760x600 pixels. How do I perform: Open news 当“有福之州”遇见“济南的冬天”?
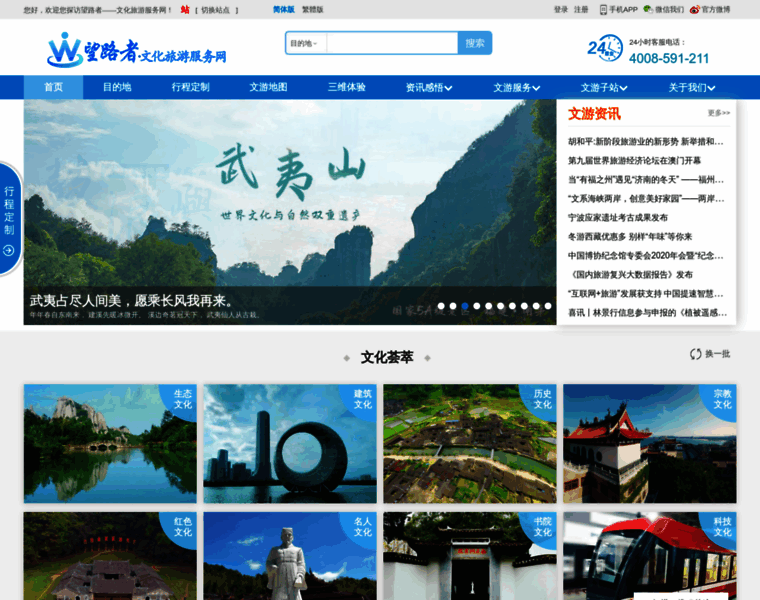tap(646, 180)
